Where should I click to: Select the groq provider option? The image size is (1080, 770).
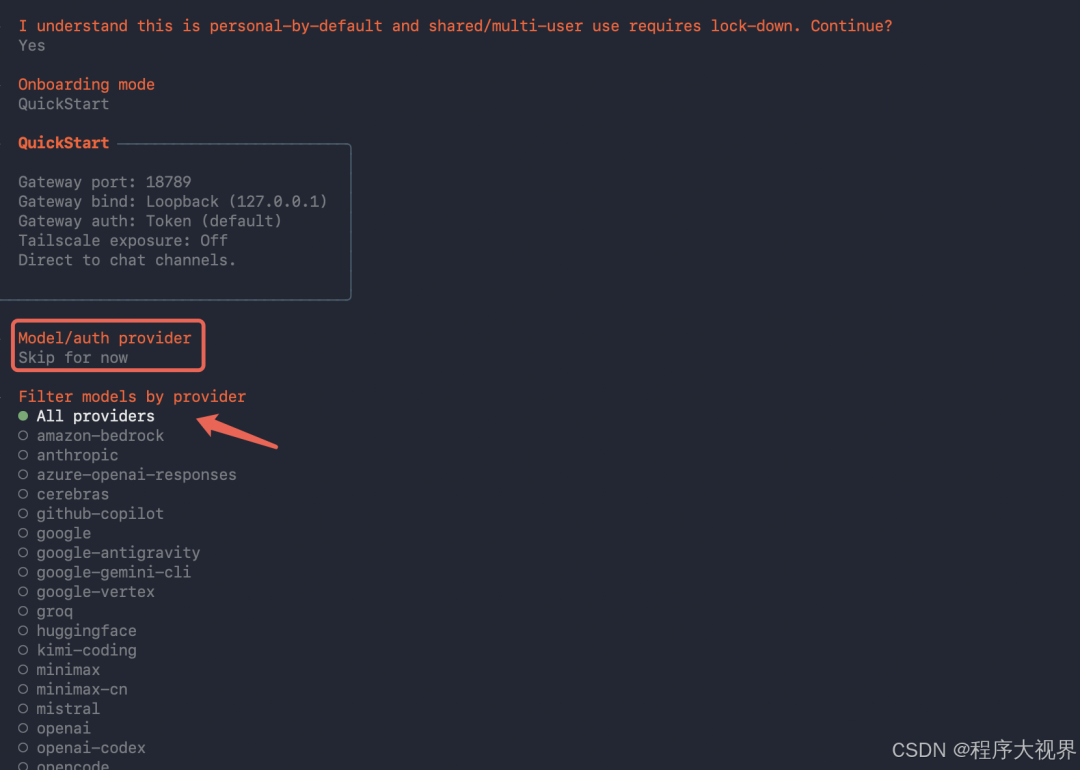click(x=54, y=611)
